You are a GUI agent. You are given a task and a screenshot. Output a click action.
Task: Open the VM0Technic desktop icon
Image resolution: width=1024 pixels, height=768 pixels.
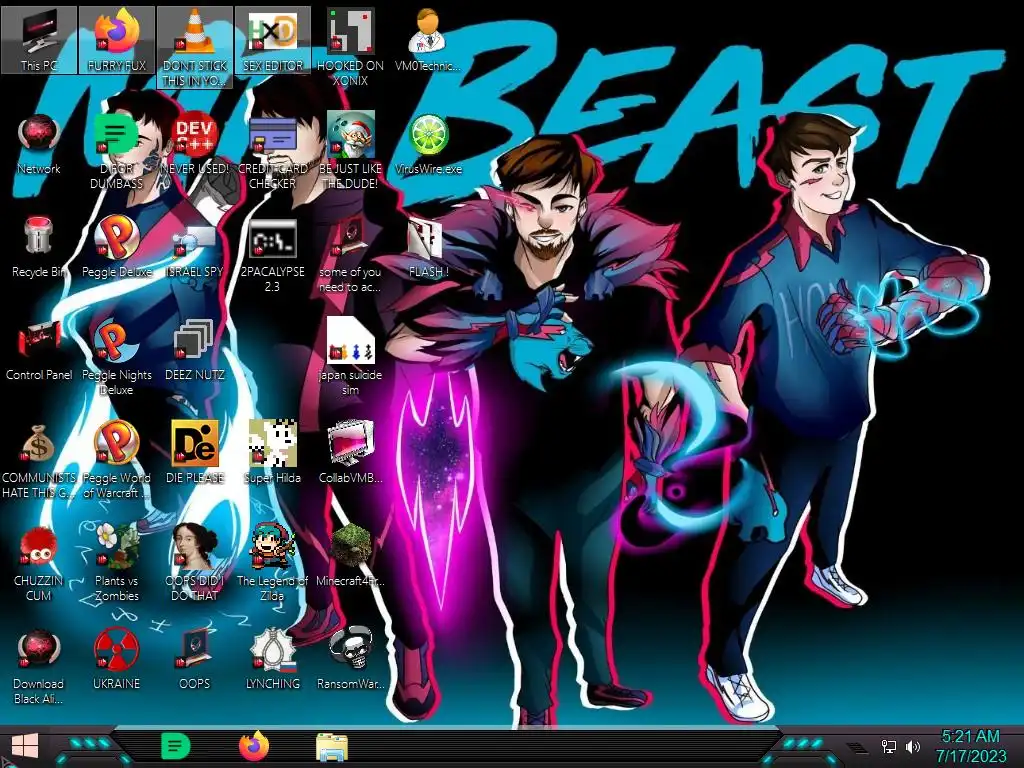tap(428, 40)
